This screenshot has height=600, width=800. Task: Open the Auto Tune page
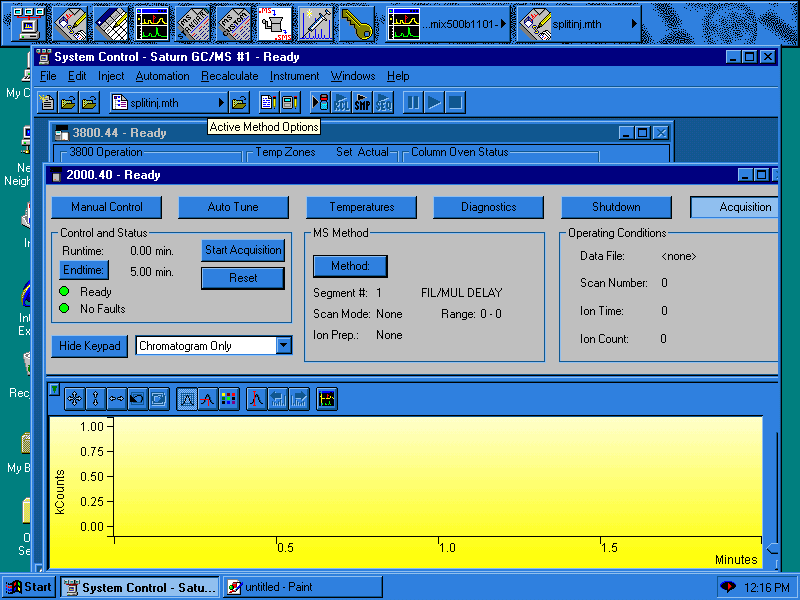point(233,207)
